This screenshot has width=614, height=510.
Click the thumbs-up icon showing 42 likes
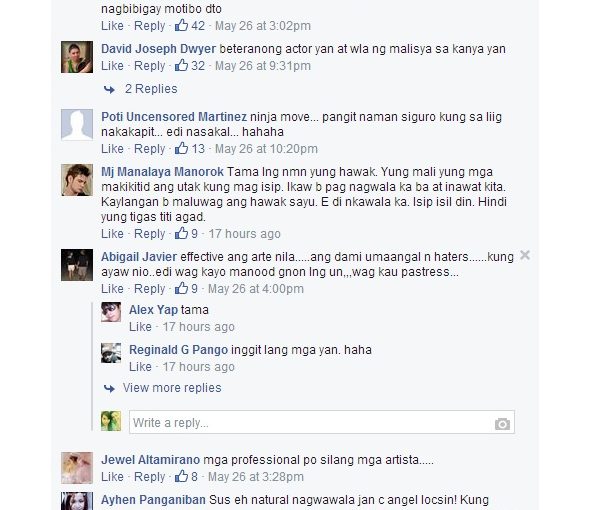(x=181, y=25)
